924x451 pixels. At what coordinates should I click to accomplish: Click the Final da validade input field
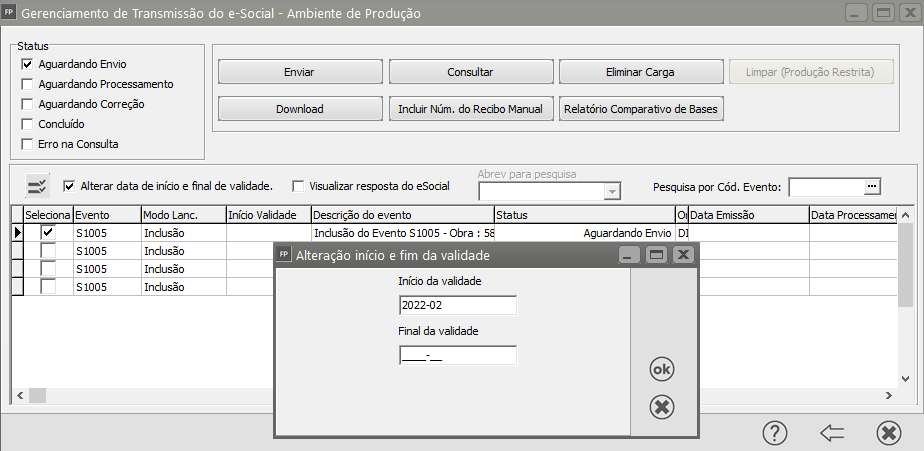(457, 355)
